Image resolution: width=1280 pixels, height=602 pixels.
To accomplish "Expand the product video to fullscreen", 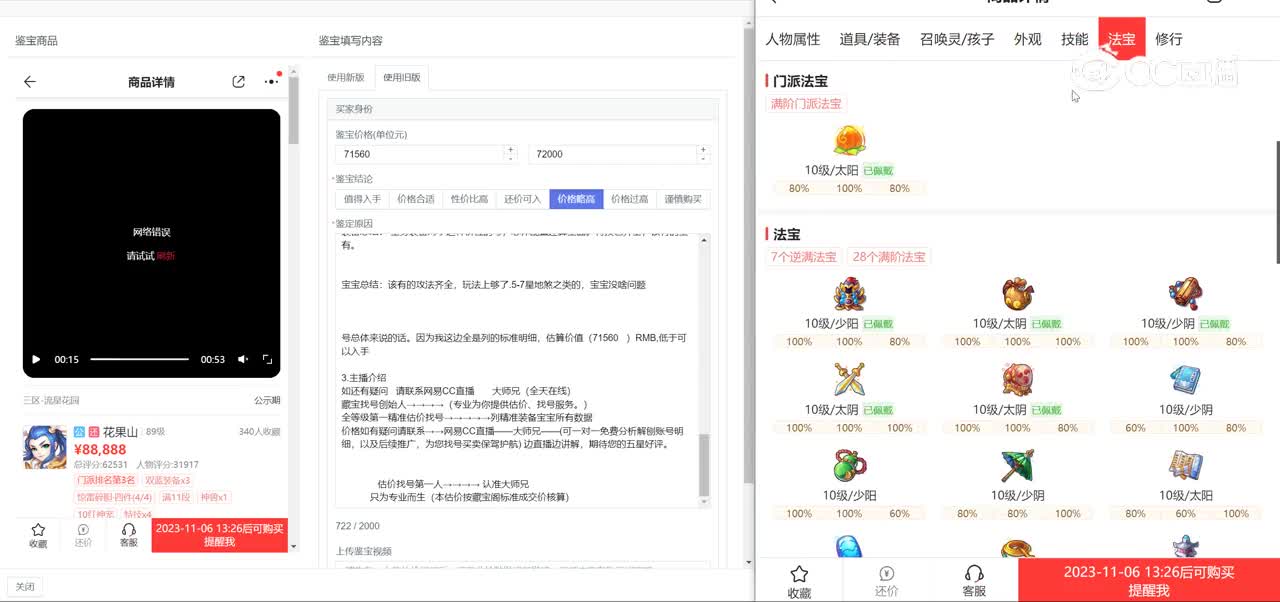I will (267, 359).
